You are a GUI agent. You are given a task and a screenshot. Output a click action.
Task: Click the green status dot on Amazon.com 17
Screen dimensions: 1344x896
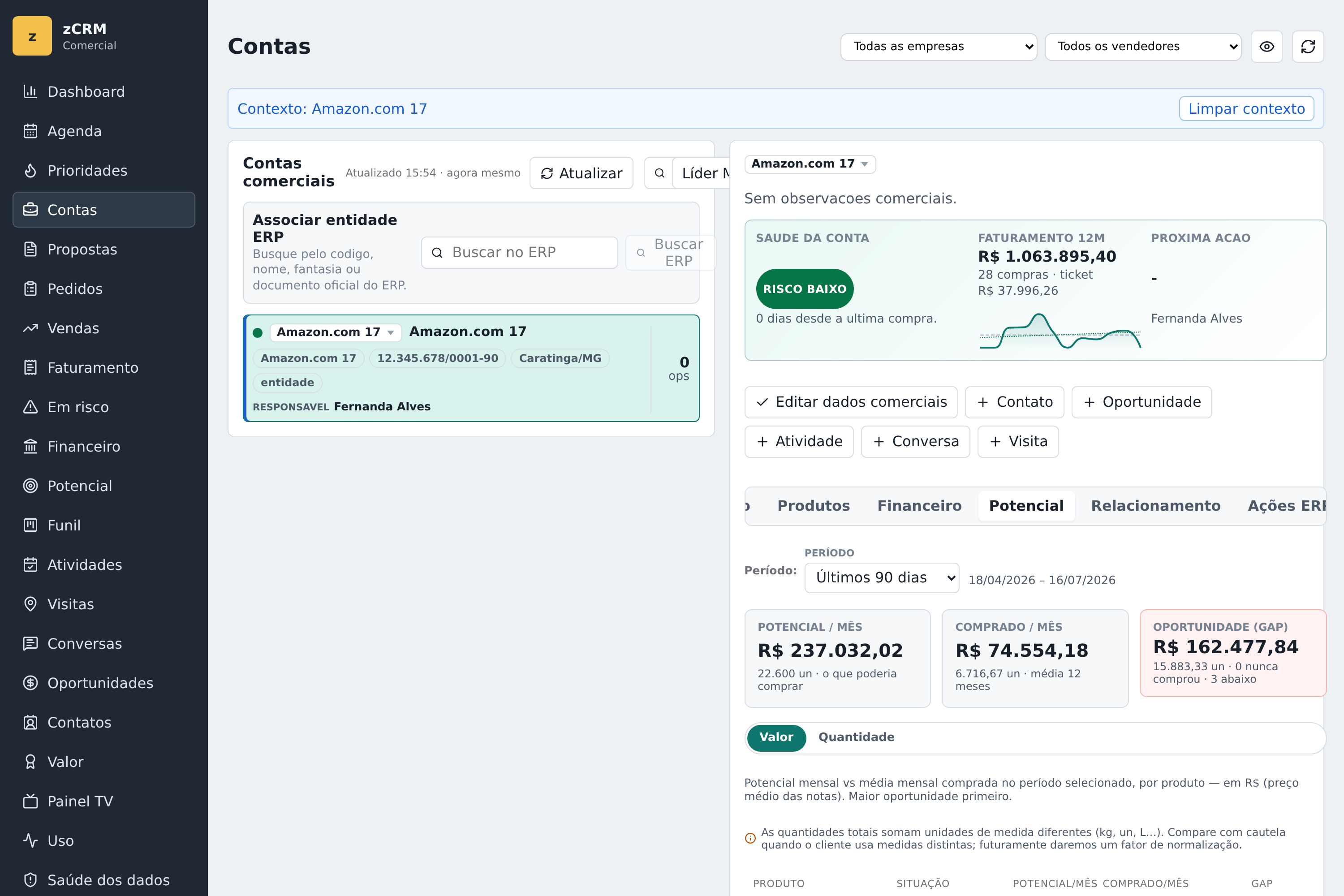tap(258, 332)
